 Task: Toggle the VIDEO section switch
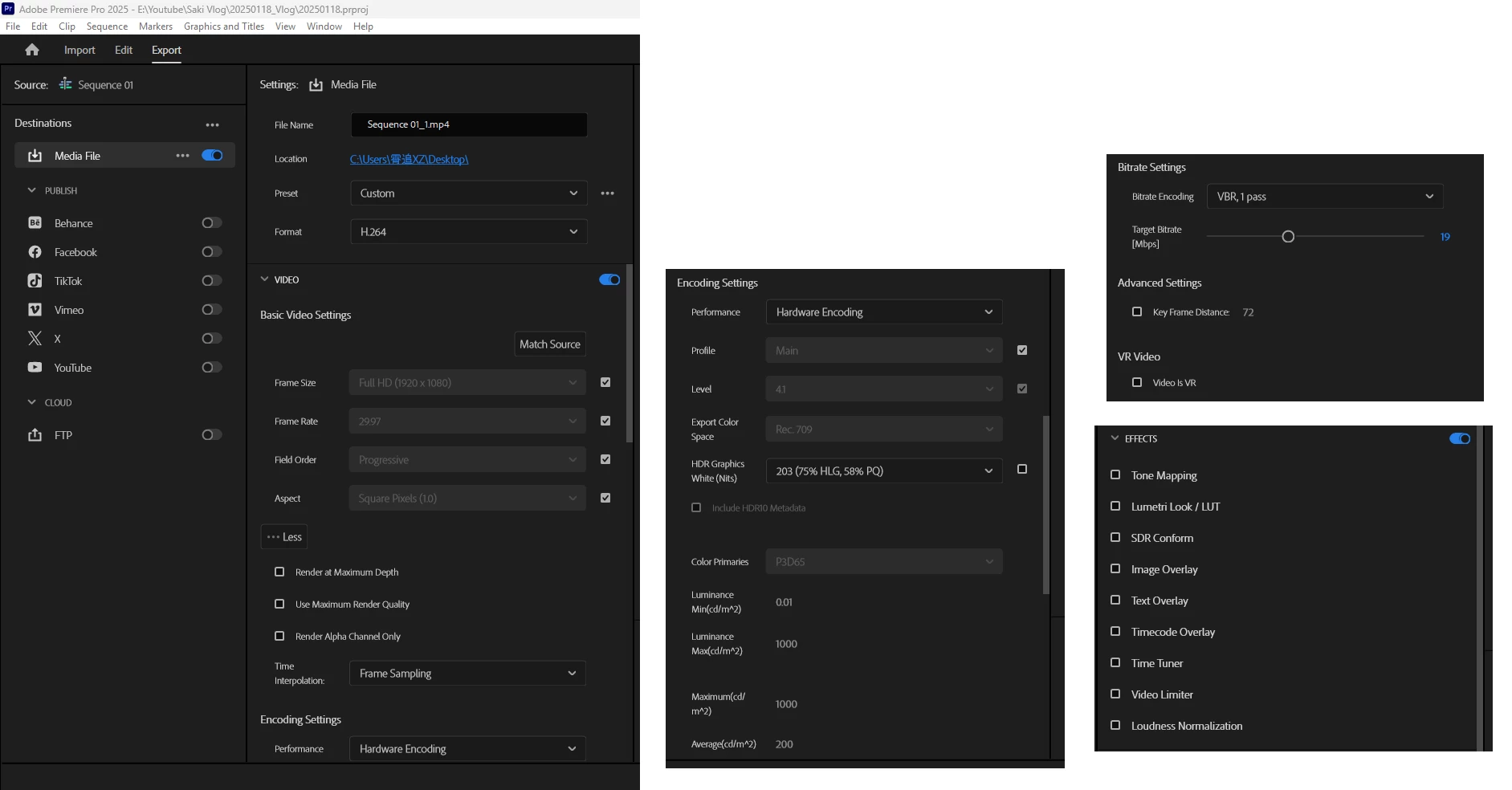pyautogui.click(x=609, y=280)
